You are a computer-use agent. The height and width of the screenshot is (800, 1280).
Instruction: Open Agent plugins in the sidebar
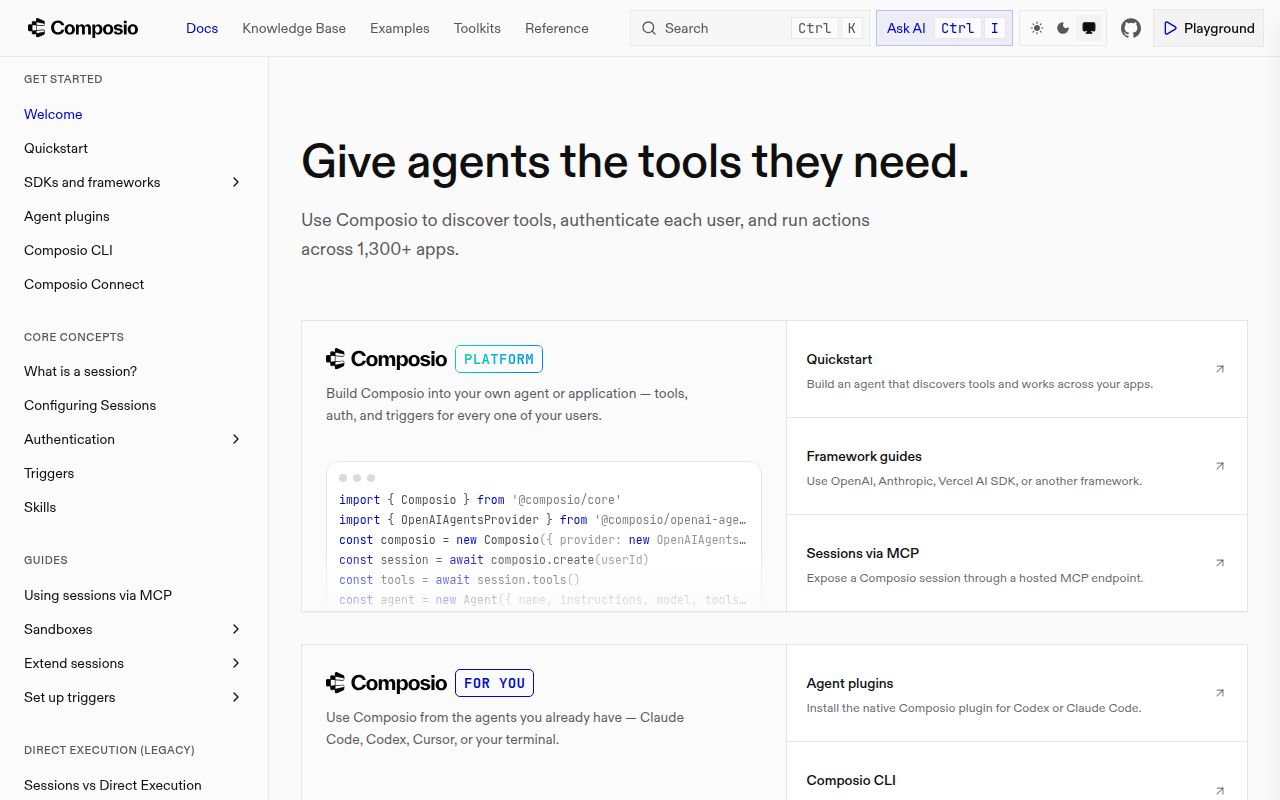click(x=67, y=216)
